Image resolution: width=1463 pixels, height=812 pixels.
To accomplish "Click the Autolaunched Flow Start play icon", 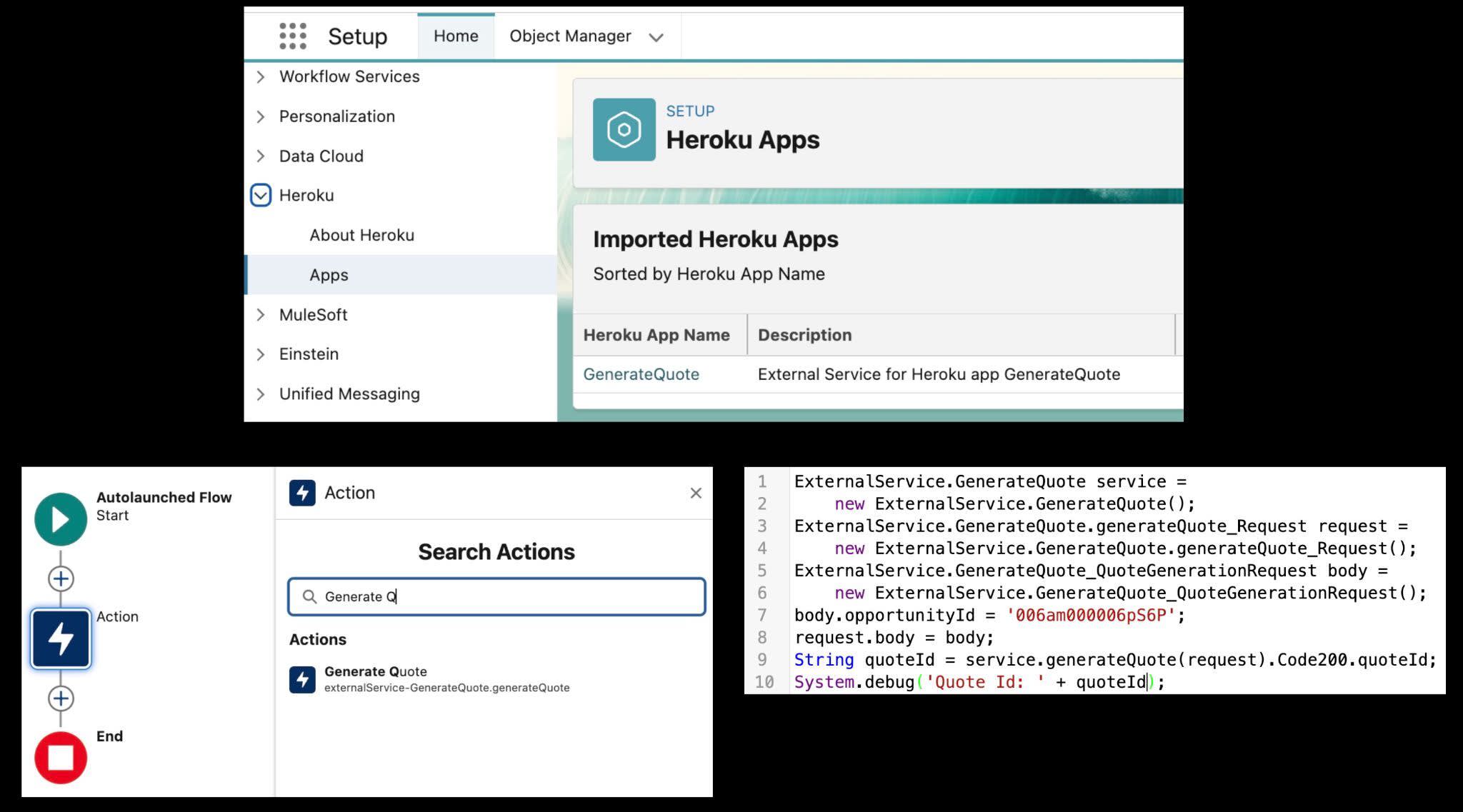I will click(x=61, y=519).
